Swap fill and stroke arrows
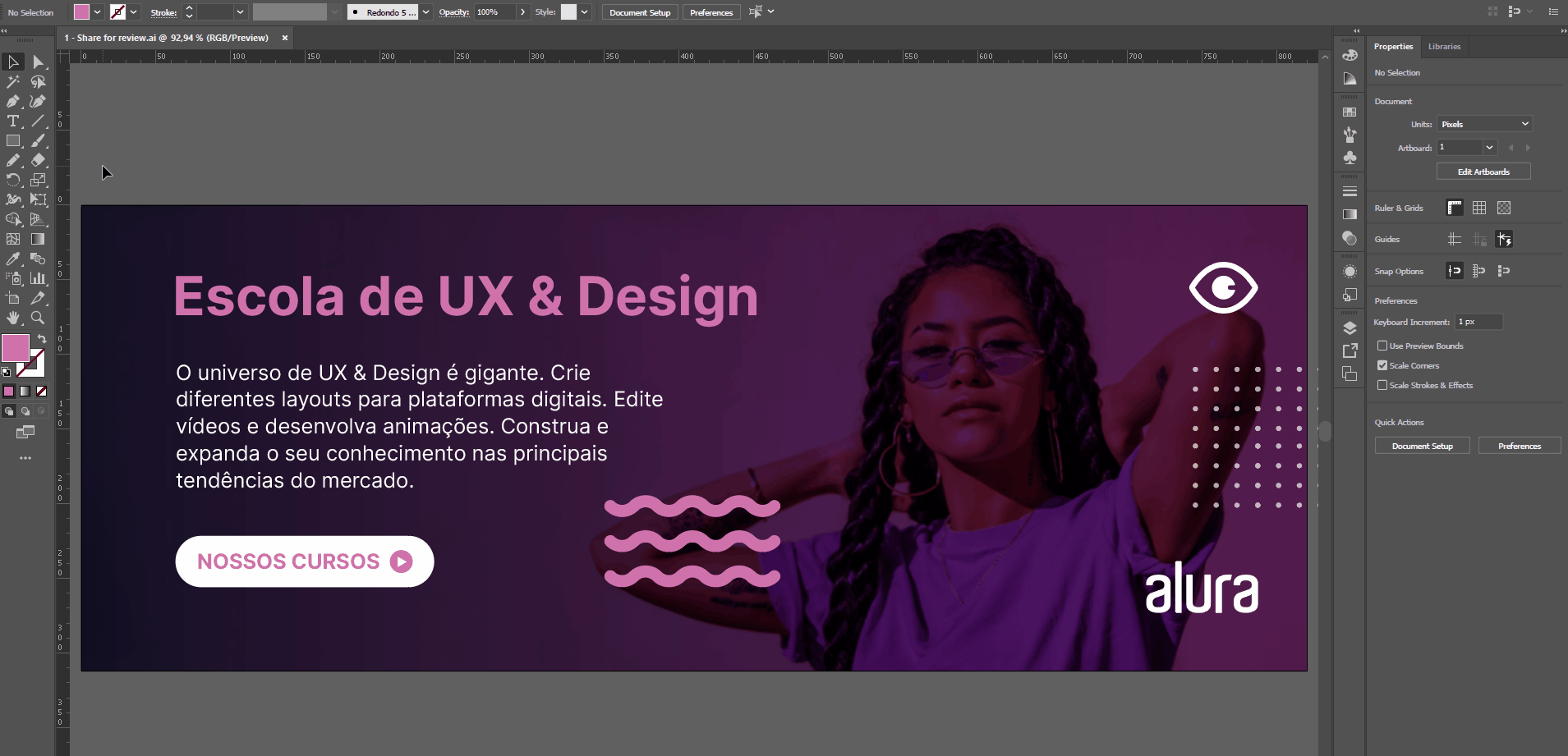 click(x=42, y=338)
